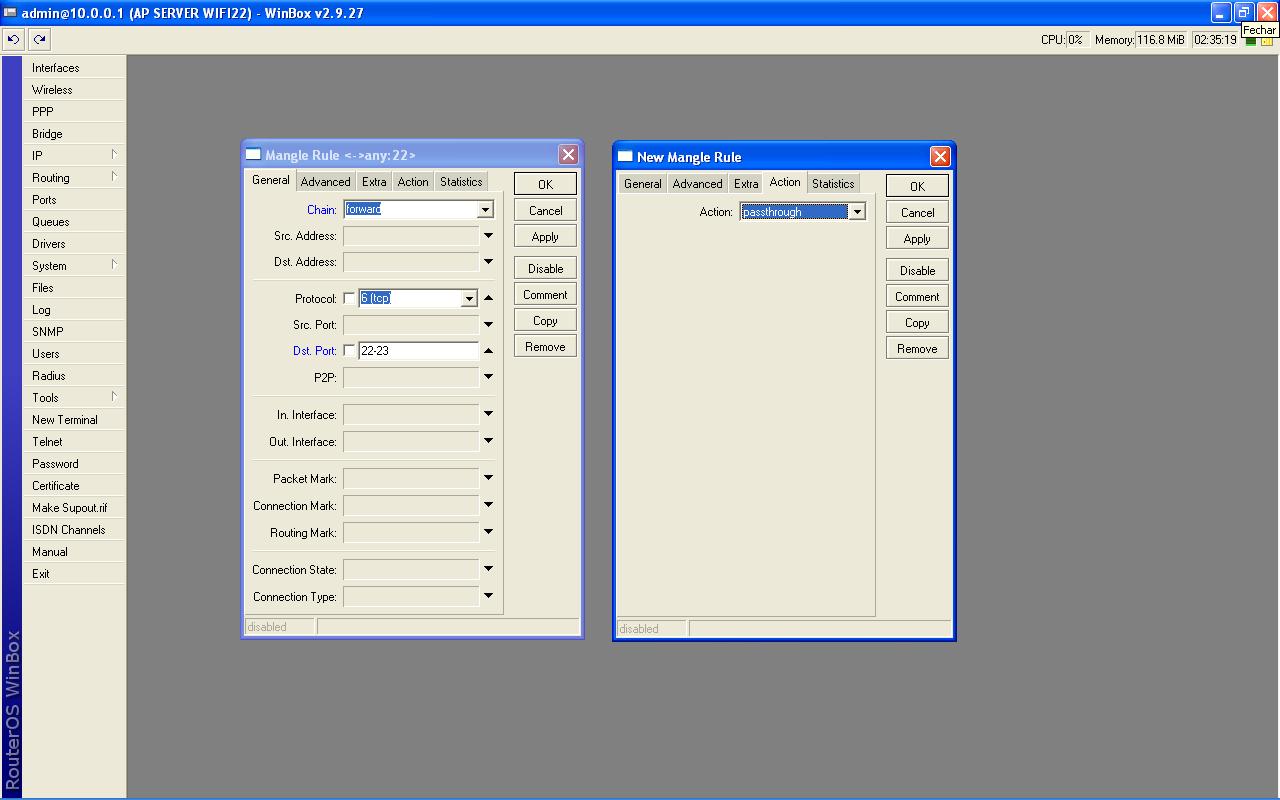
Task: Click Comment in the Mangle Rule window
Action: point(545,294)
